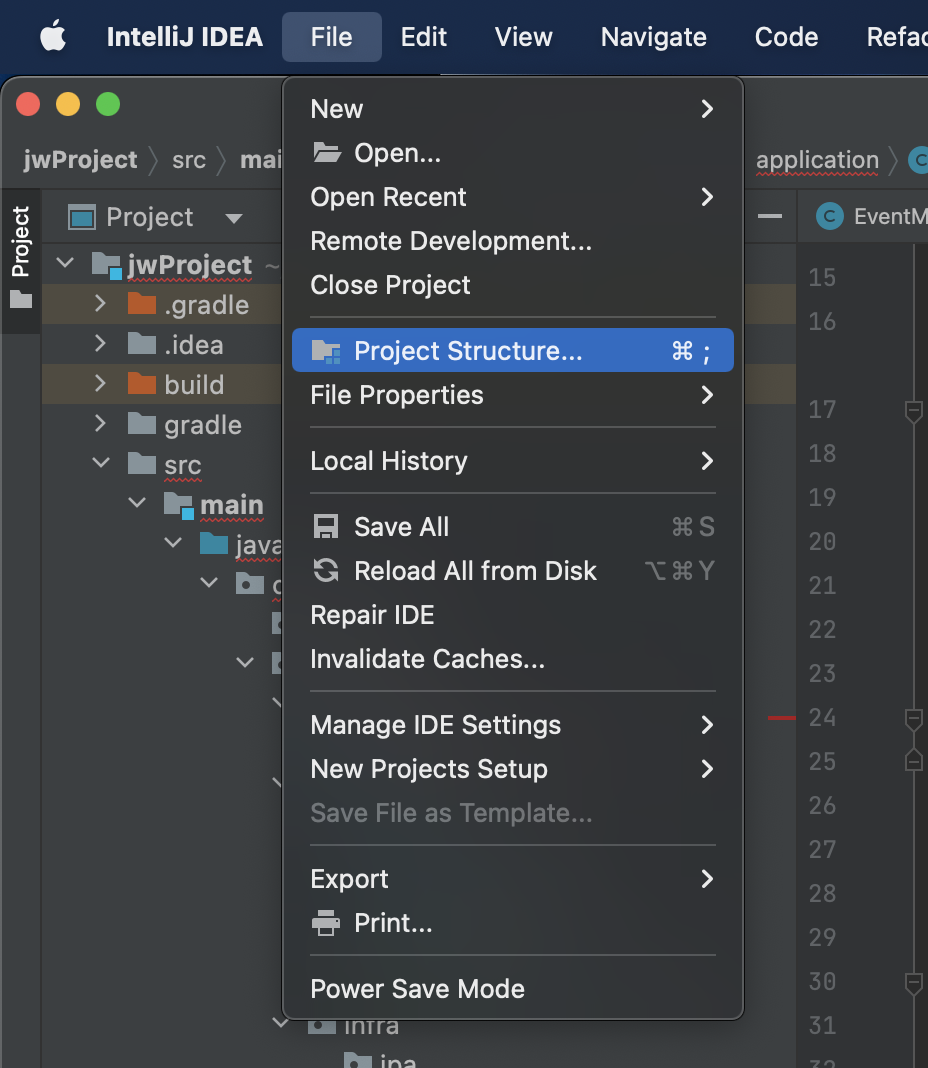Image resolution: width=928 pixels, height=1068 pixels.
Task: Expand the gradle folder
Action: (100, 424)
